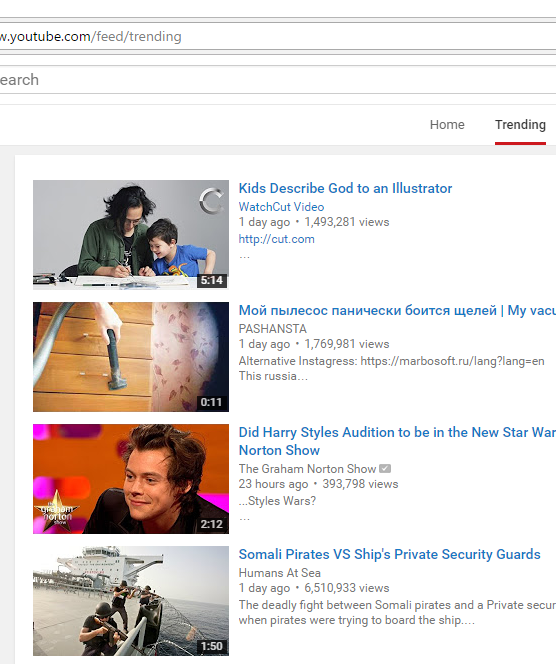The height and width of the screenshot is (664, 556).
Task: Open 'Somali Pirates VS Ship's Private Security Guards' title
Action: pyautogui.click(x=390, y=554)
